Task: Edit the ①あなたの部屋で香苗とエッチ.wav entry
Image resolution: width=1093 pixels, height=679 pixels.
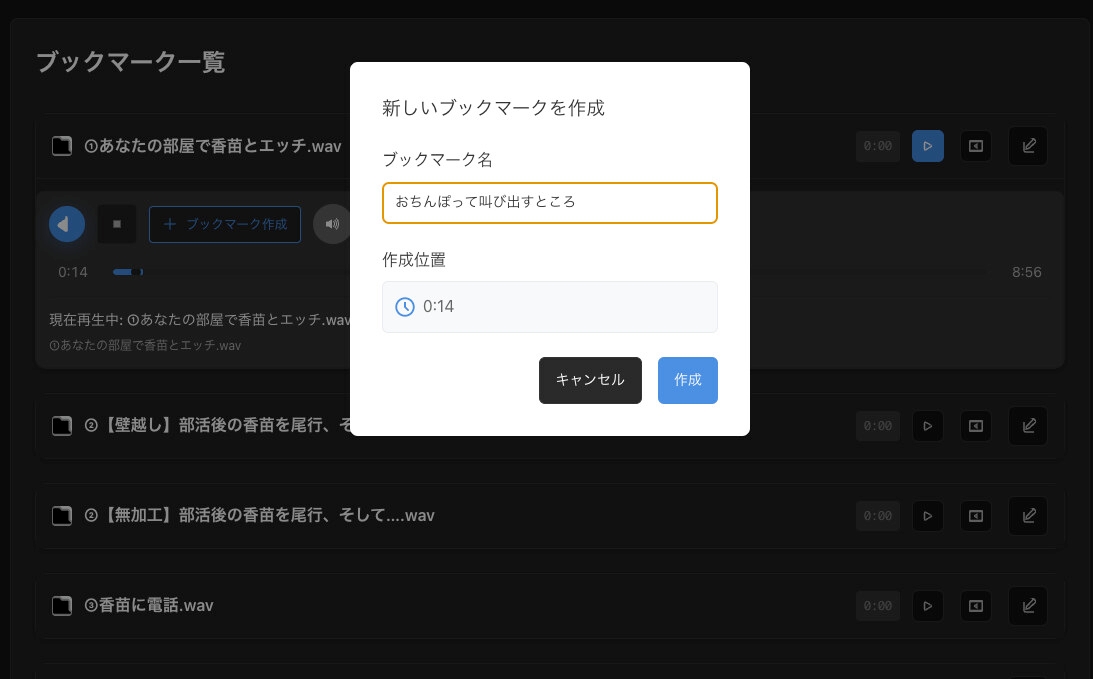Action: click(1028, 146)
